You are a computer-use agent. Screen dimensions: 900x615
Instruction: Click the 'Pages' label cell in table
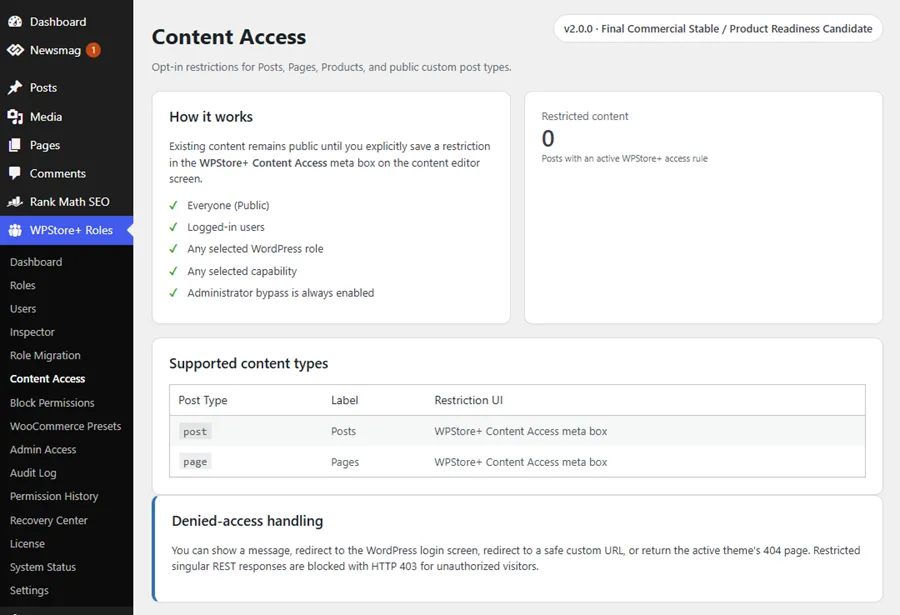pos(345,462)
